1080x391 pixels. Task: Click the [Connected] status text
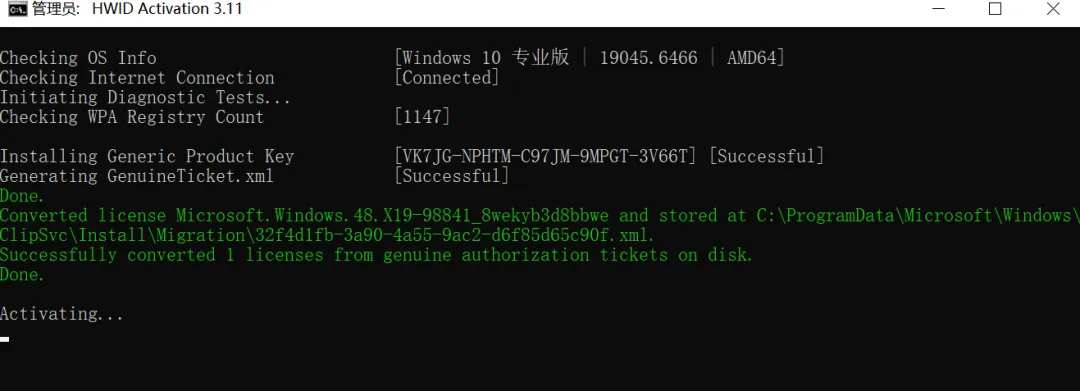pyautogui.click(x=446, y=78)
